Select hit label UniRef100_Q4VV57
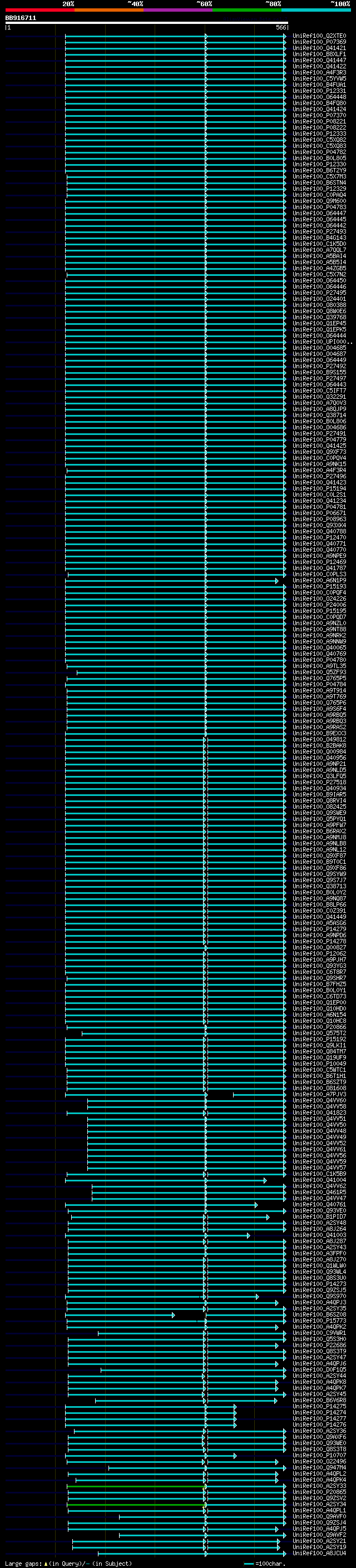The height and width of the screenshot is (1568, 356). click(x=319, y=1168)
